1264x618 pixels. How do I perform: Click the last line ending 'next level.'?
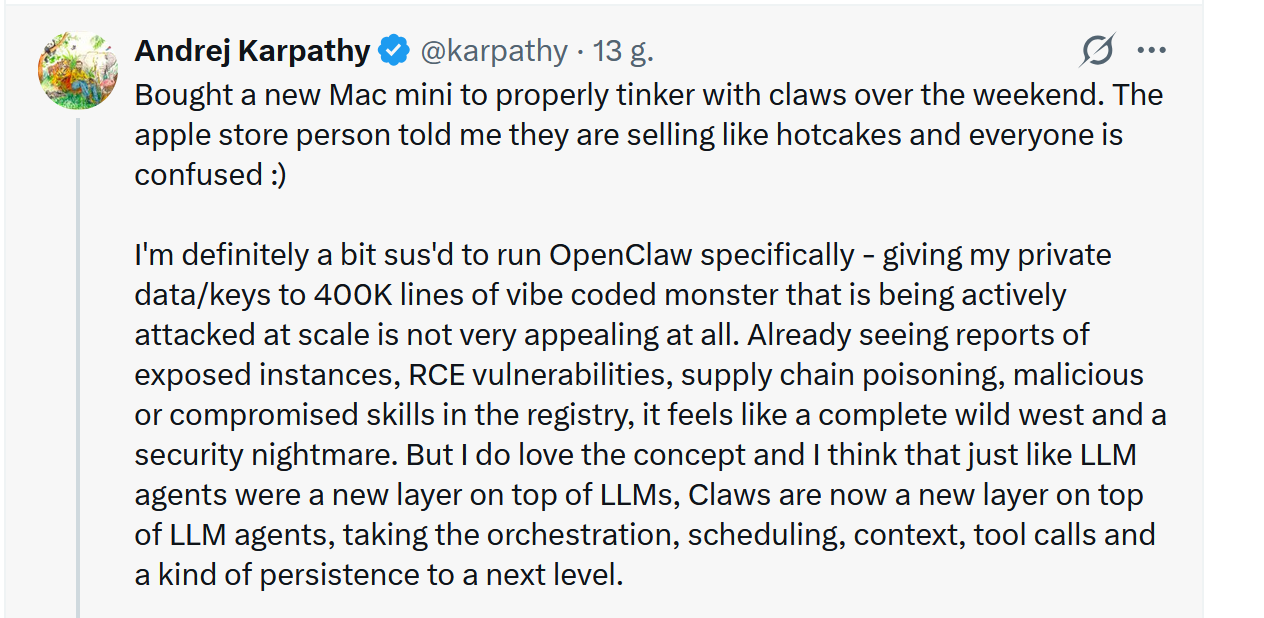click(x=378, y=575)
